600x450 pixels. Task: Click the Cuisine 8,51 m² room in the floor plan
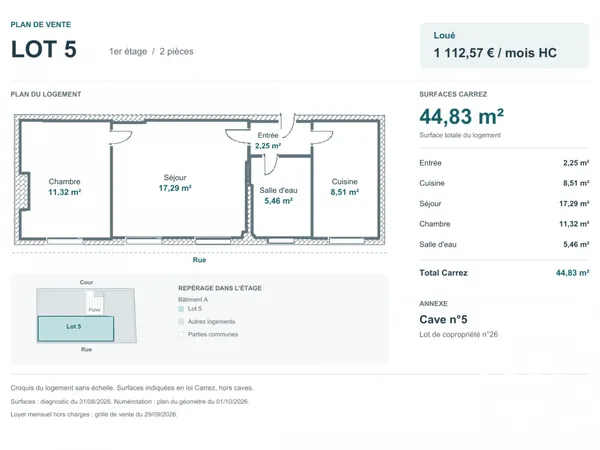pyautogui.click(x=345, y=187)
